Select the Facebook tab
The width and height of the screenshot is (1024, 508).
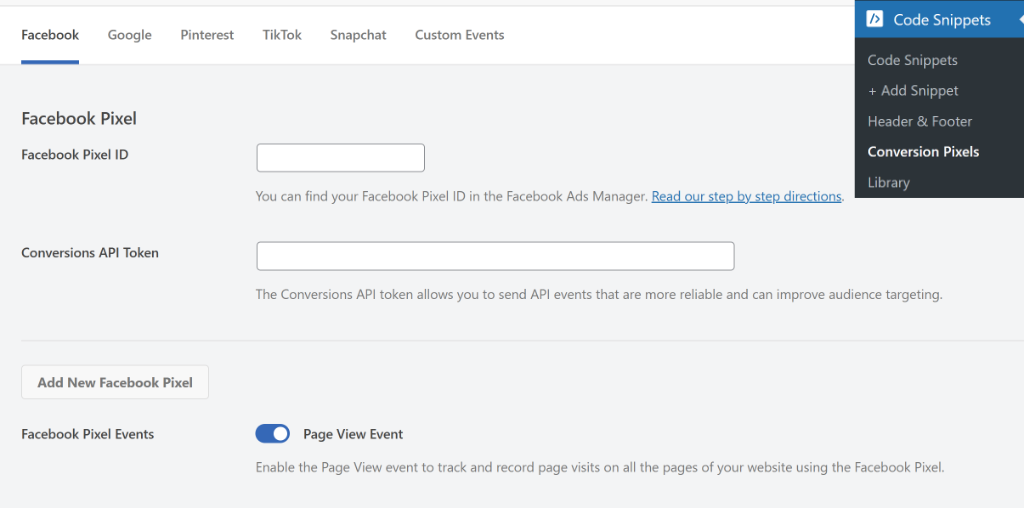click(50, 35)
